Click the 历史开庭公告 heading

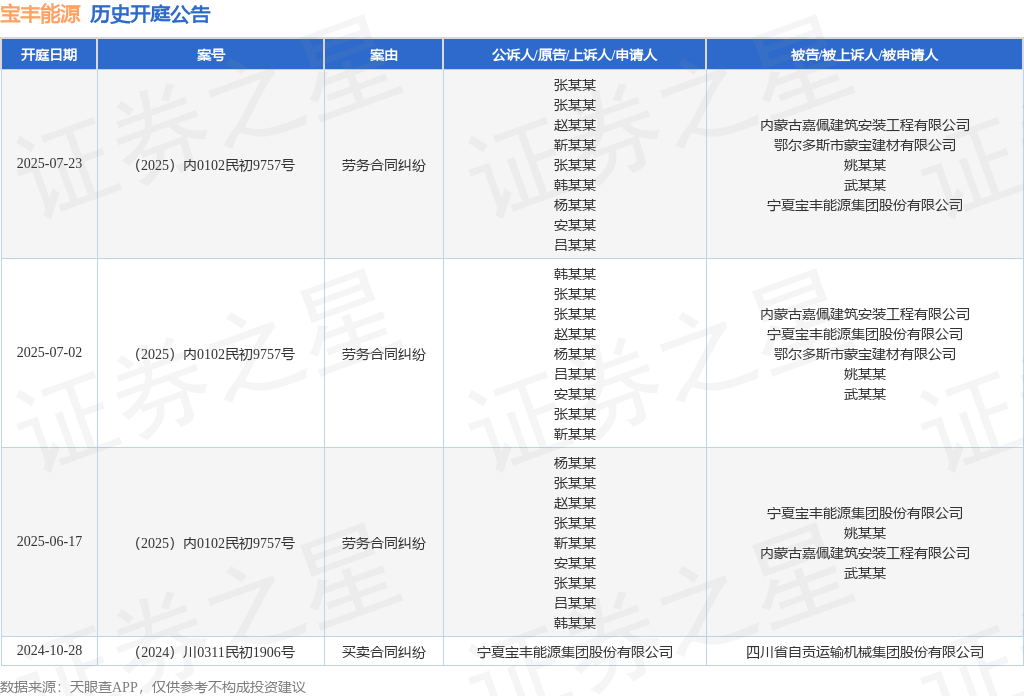tap(150, 14)
